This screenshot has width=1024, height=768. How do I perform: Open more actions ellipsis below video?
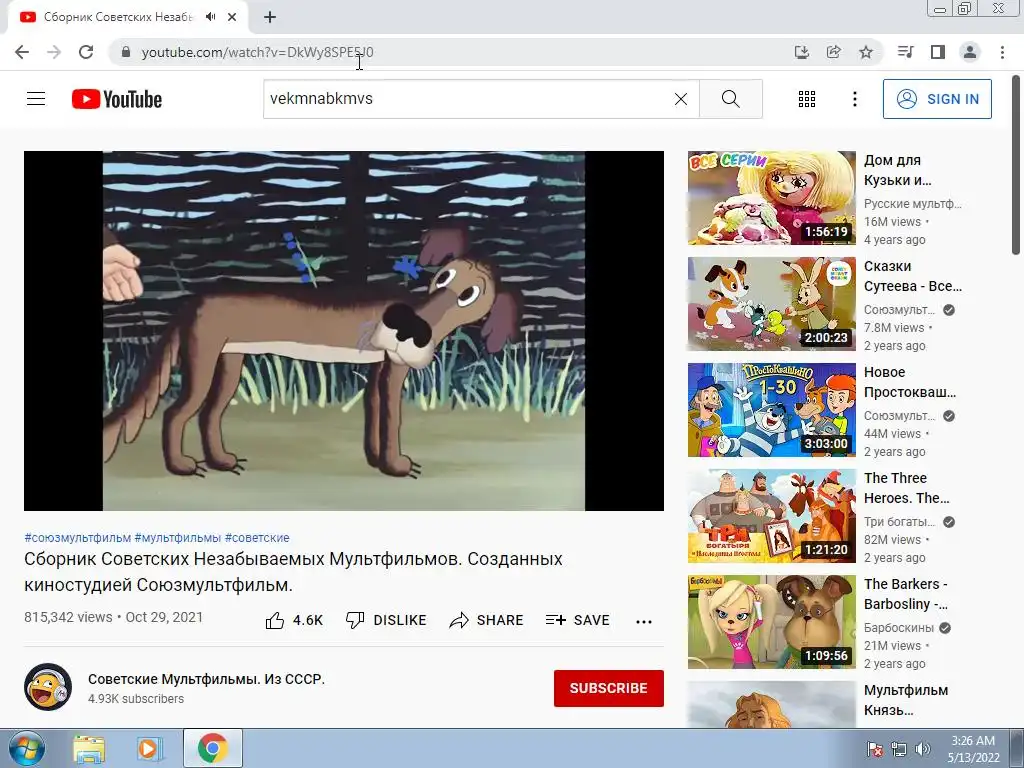pyautogui.click(x=644, y=621)
